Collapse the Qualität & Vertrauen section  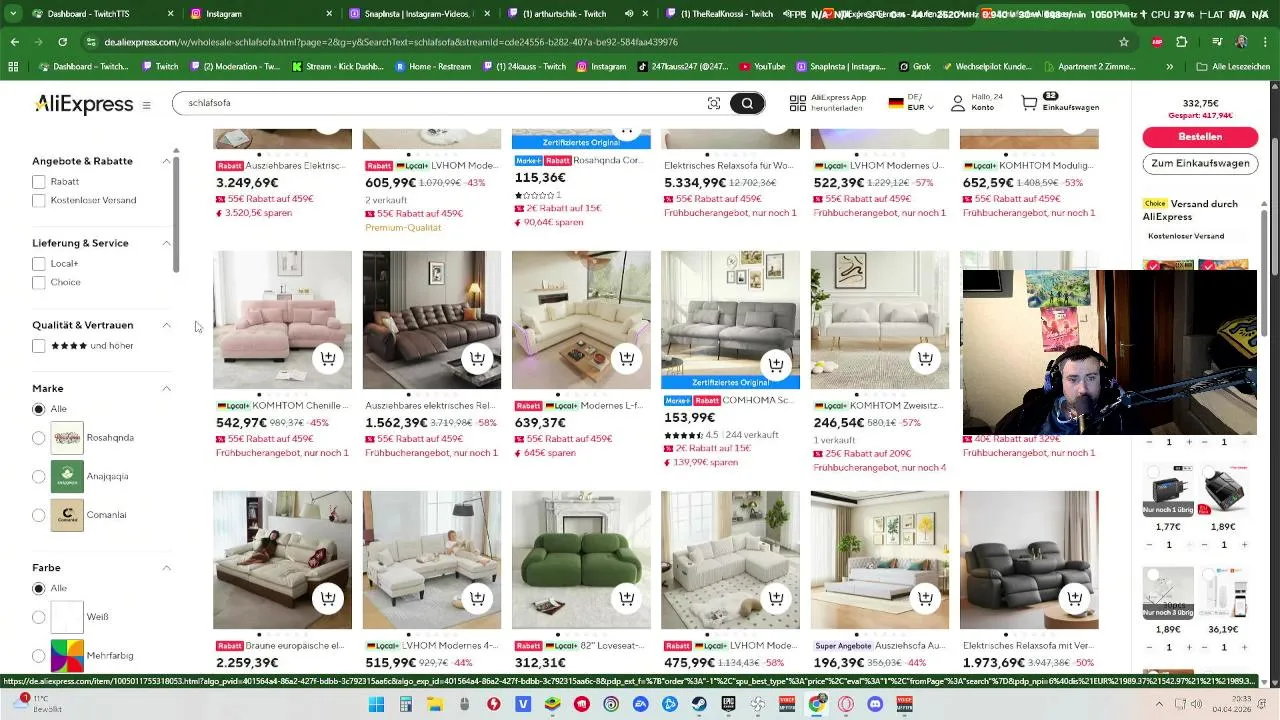(x=167, y=325)
